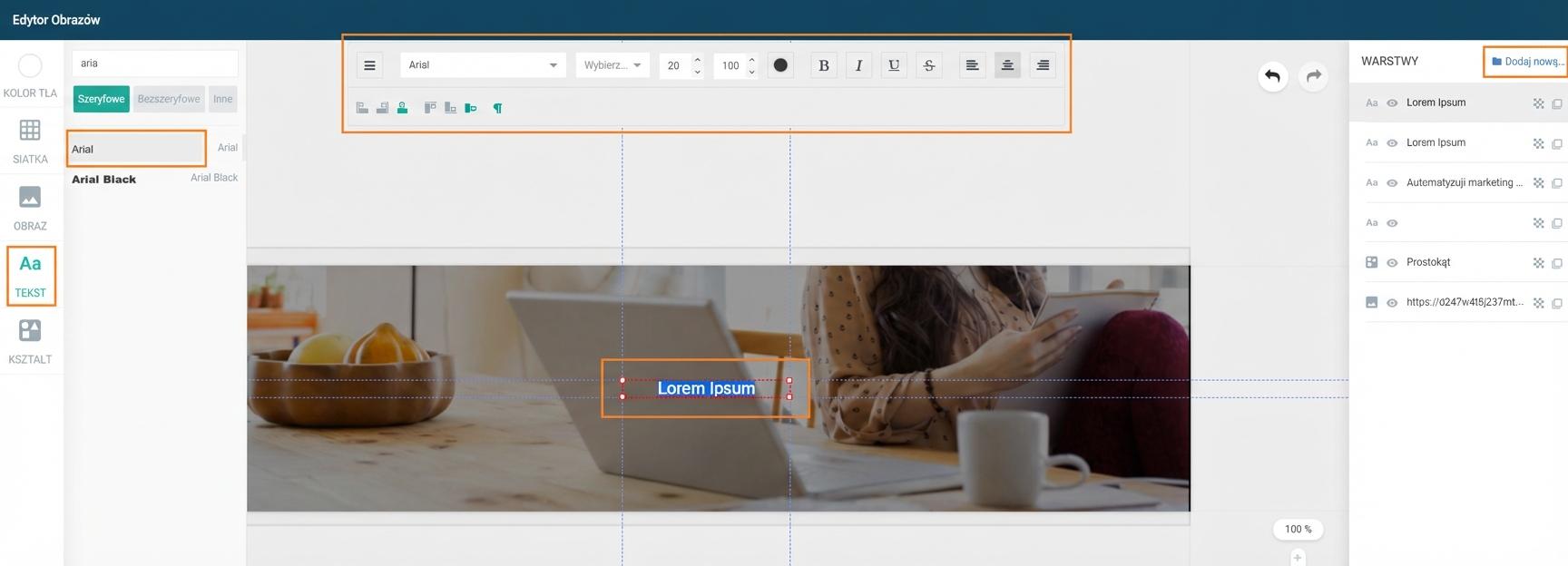Select the Szeryfowe font tab

pyautogui.click(x=102, y=99)
